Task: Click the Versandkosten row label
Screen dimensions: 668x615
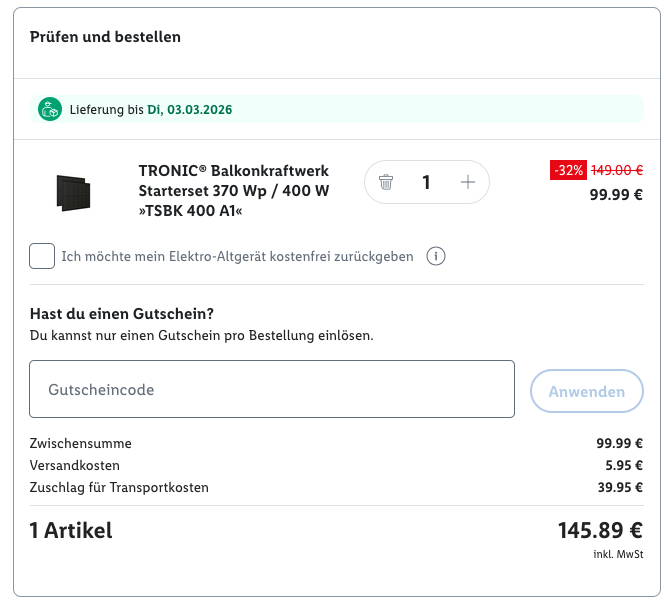Action: (x=75, y=465)
